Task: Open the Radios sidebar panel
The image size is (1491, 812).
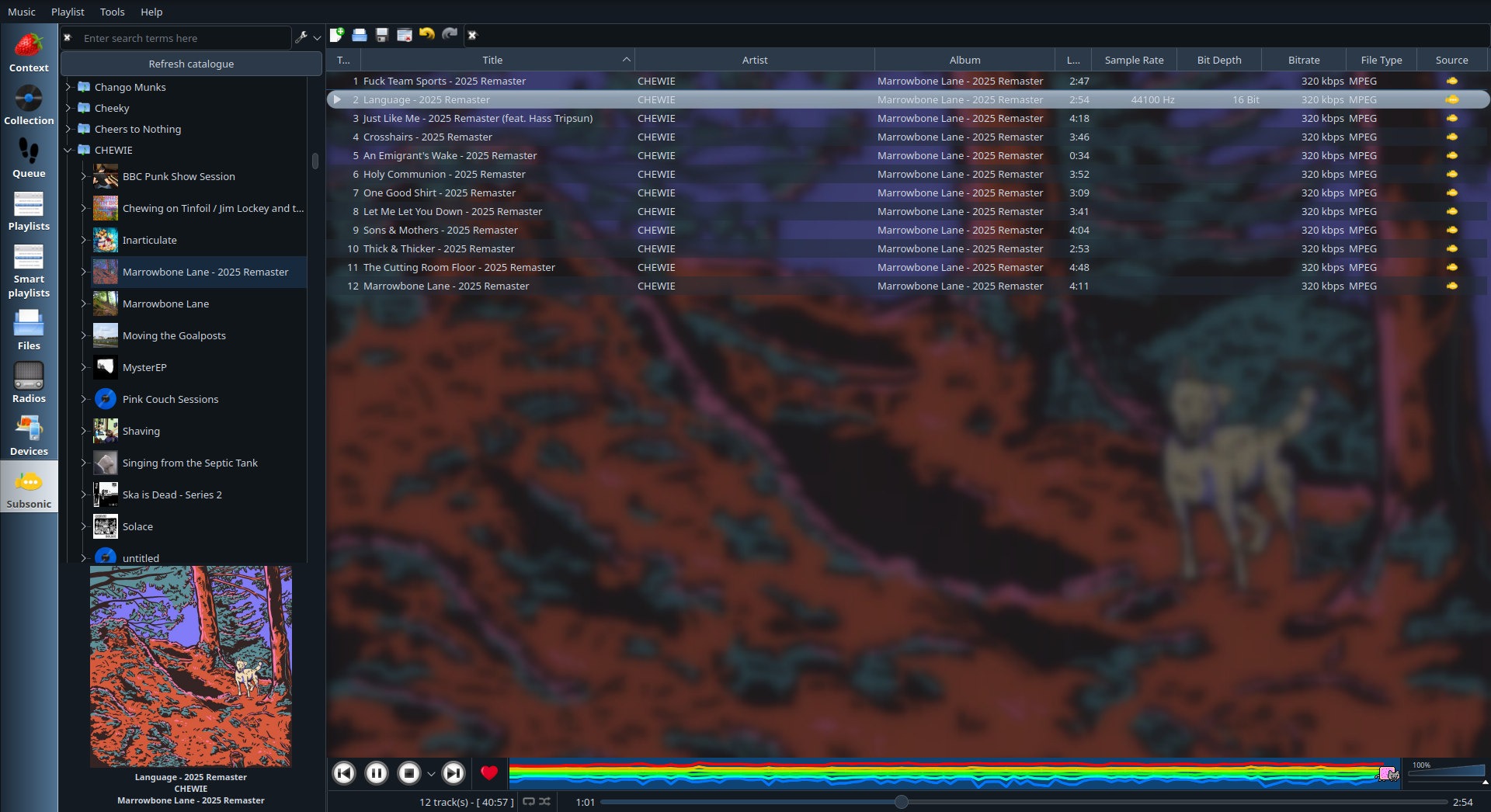Action: coord(29,382)
